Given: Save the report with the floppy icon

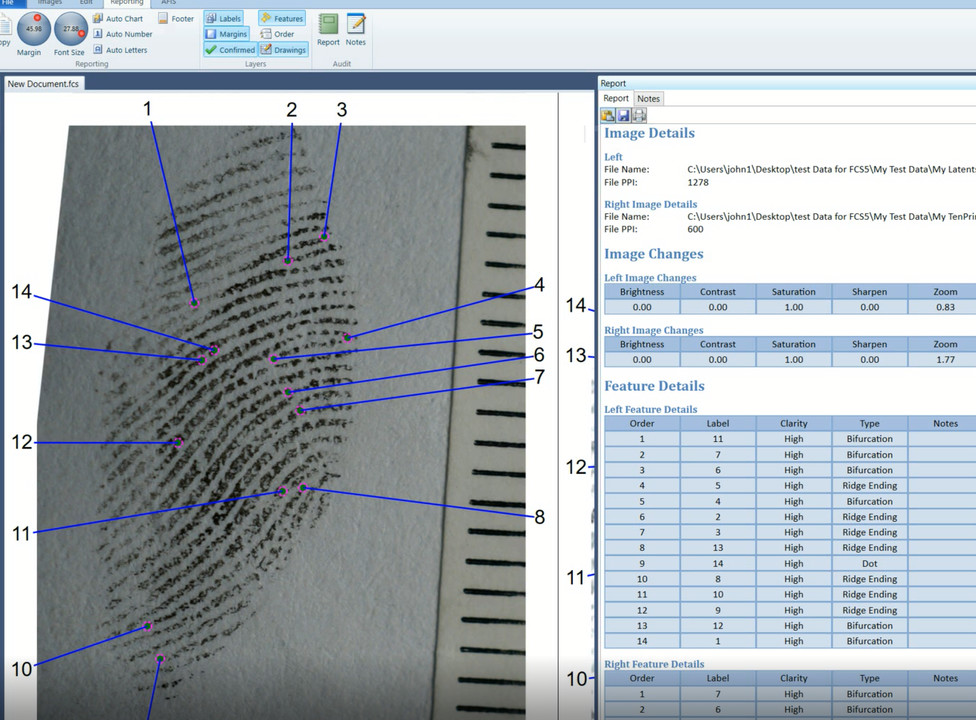Looking at the screenshot, I should tap(624, 115).
